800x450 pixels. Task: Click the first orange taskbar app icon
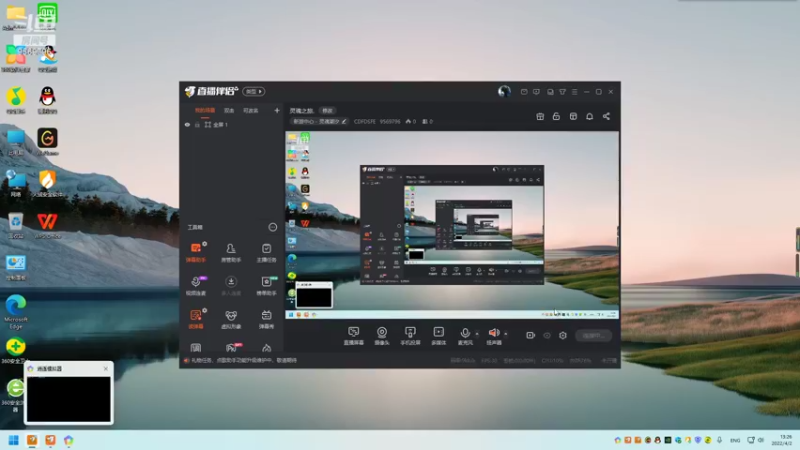pyautogui.click(x=32, y=440)
